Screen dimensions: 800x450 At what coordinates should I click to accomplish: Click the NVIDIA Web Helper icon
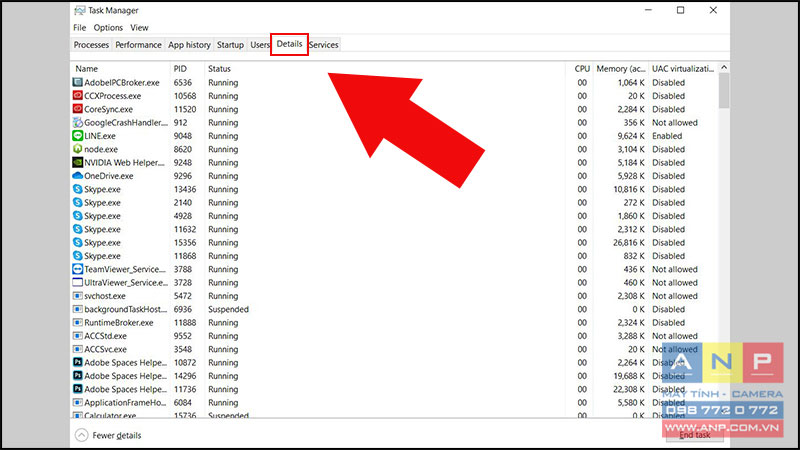pos(78,162)
